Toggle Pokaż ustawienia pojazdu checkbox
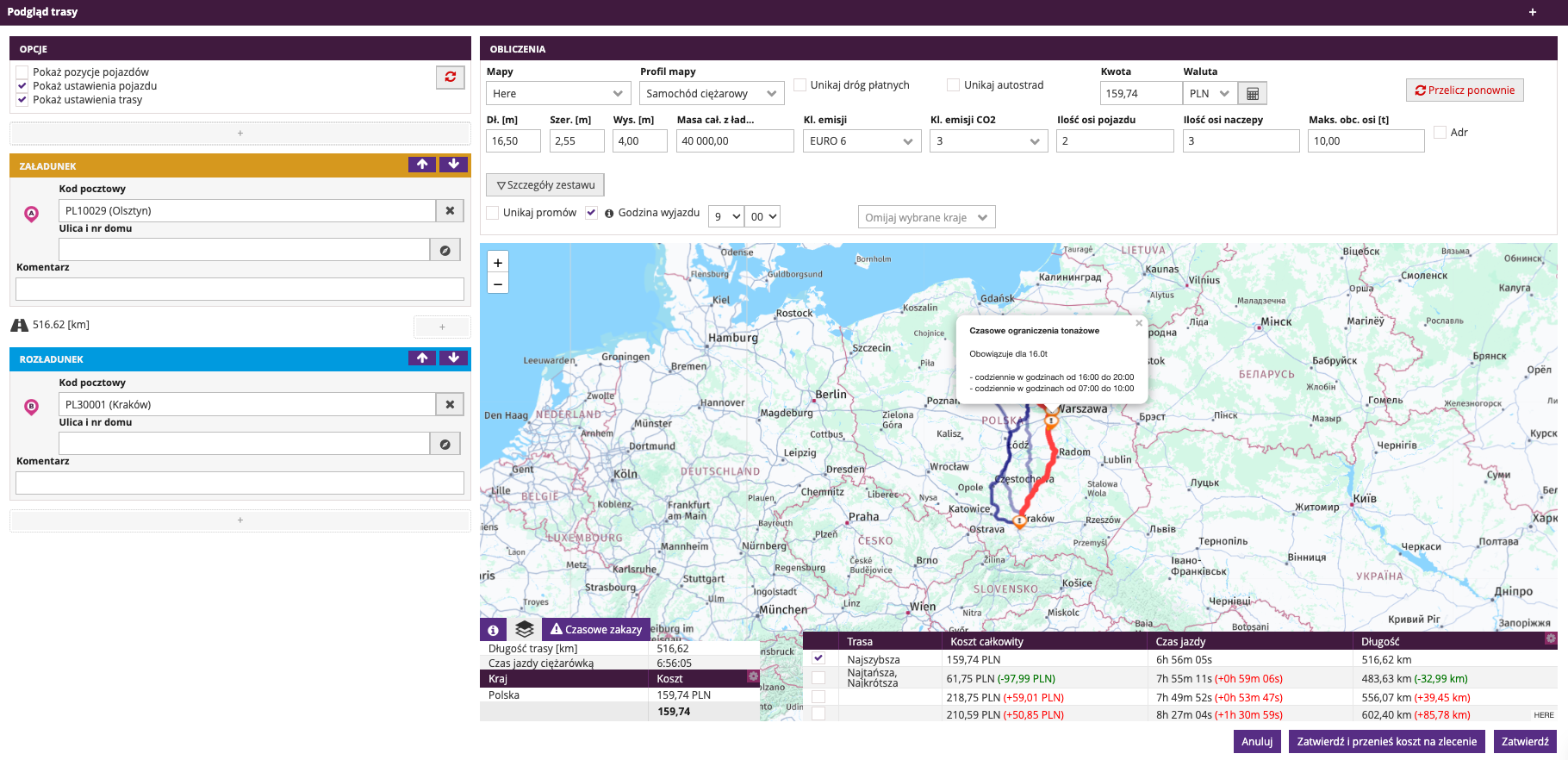The height and width of the screenshot is (760, 1568). pos(22,86)
